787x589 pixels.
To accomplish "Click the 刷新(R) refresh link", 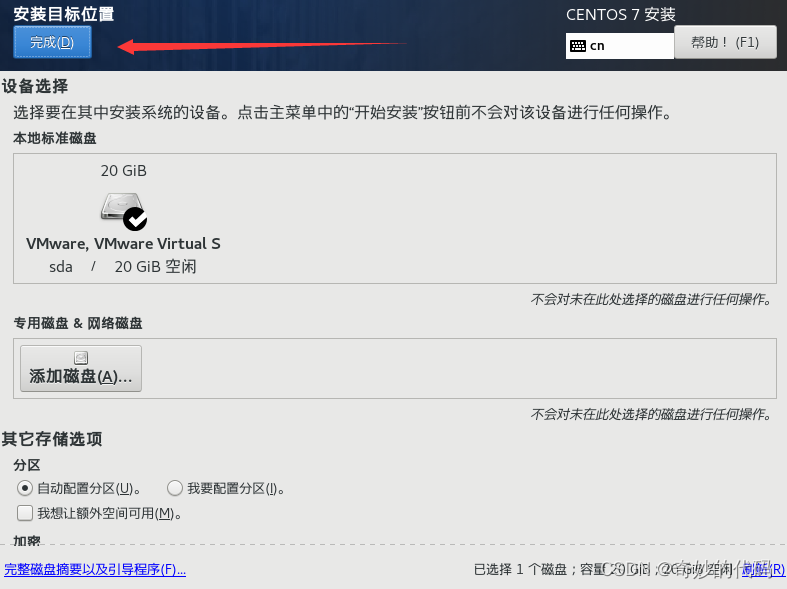I will (763, 569).
